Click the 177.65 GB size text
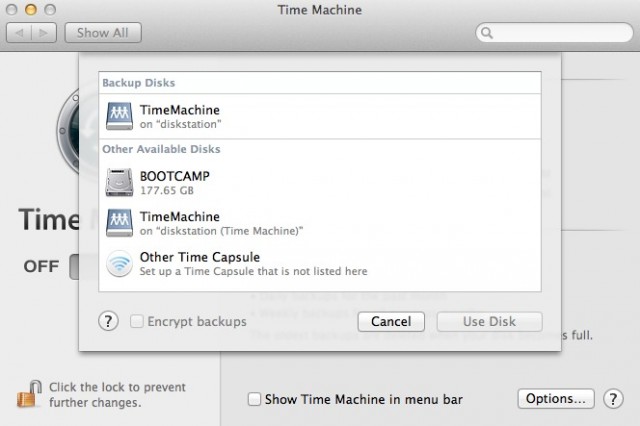 pyautogui.click(x=167, y=191)
